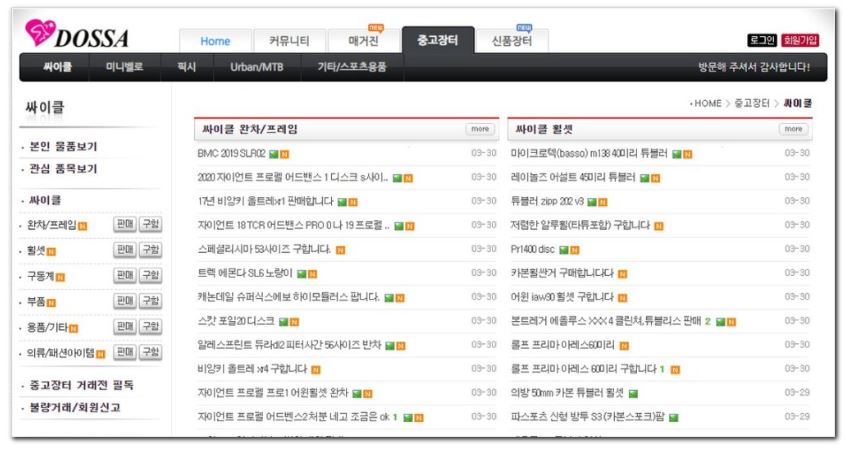Viewport: 845px width, 449px height.
Task: Click the 회원가입 button
Action: [800, 40]
